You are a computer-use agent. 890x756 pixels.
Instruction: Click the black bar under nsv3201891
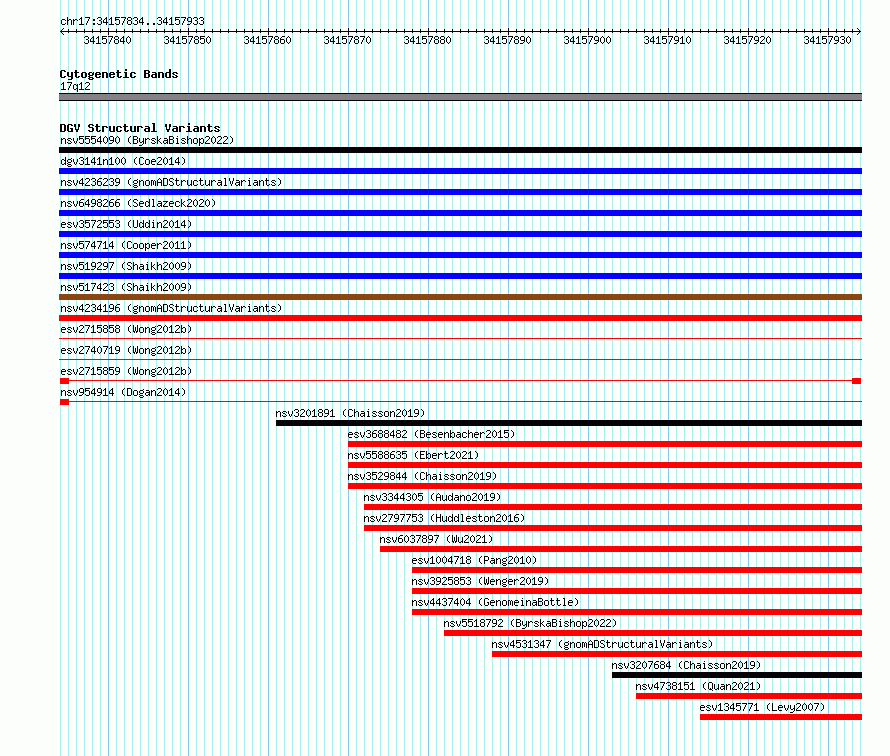point(569,423)
